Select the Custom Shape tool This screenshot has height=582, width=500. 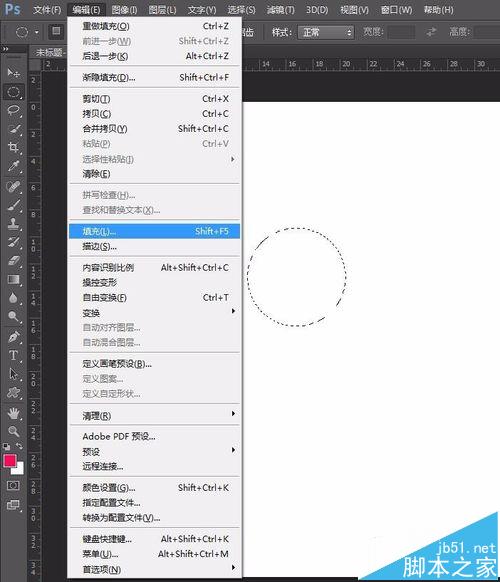click(x=14, y=392)
